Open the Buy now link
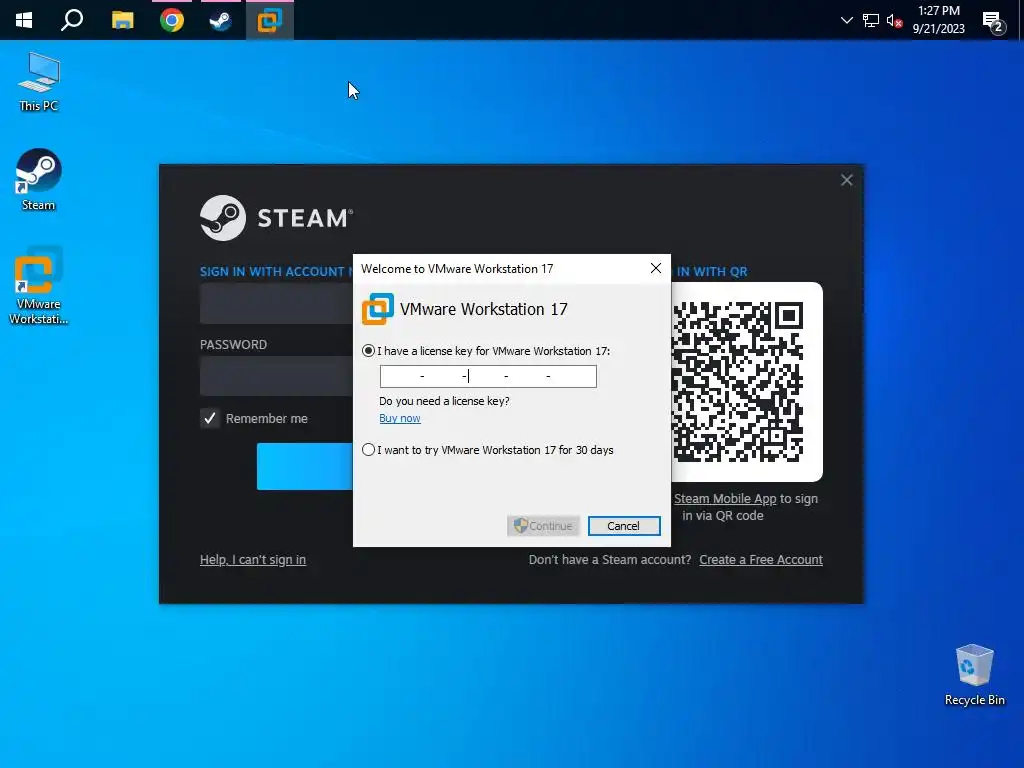The height and width of the screenshot is (768, 1024). tap(400, 418)
